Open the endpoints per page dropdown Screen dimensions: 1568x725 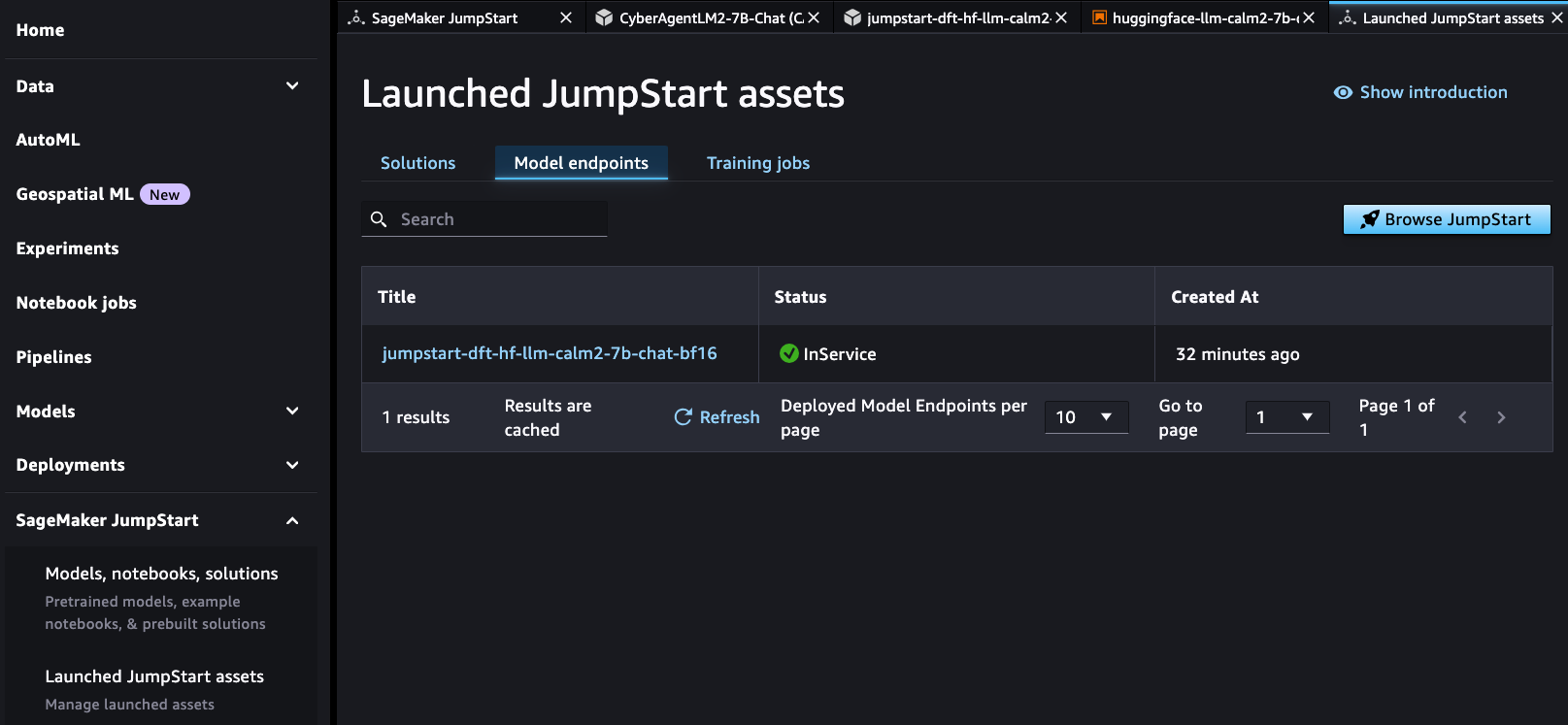[1086, 417]
